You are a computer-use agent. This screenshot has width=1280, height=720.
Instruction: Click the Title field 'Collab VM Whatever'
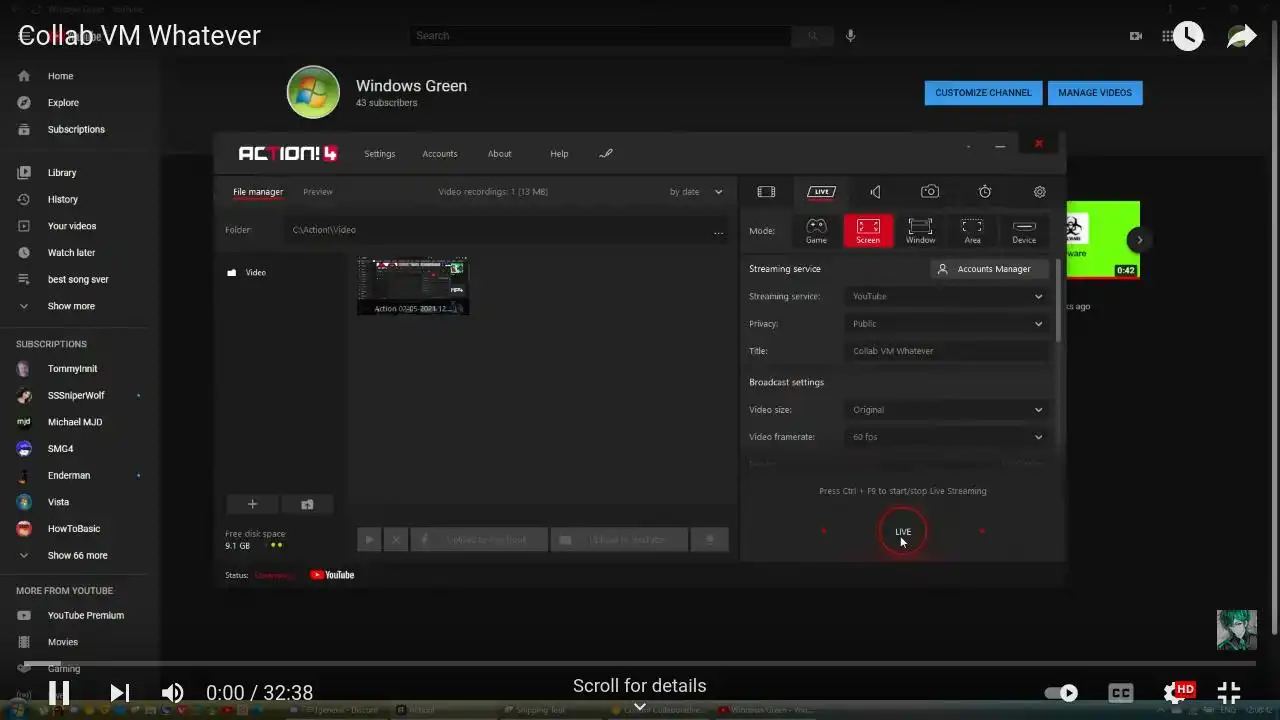coord(947,352)
